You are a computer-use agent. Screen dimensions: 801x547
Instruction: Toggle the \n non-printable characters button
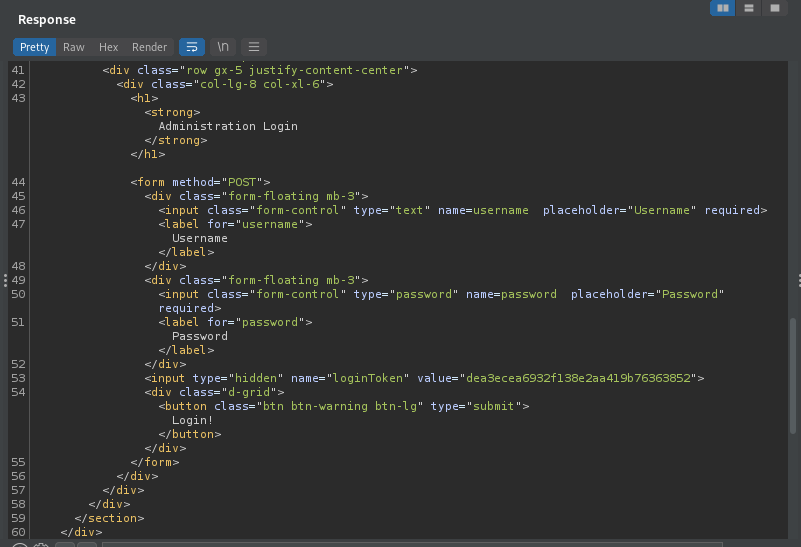coord(224,47)
